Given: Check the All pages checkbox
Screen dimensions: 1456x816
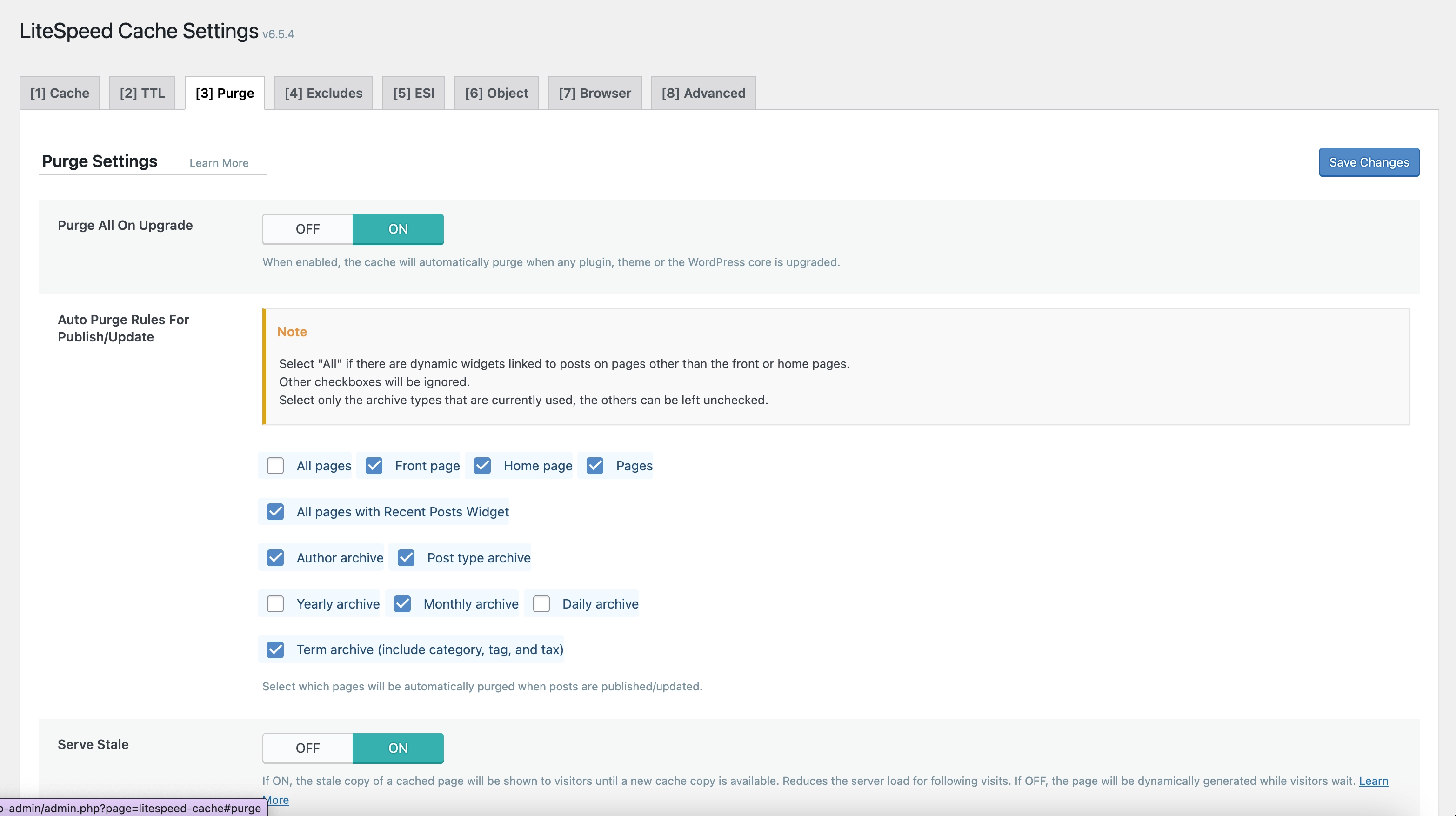Looking at the screenshot, I should [275, 466].
